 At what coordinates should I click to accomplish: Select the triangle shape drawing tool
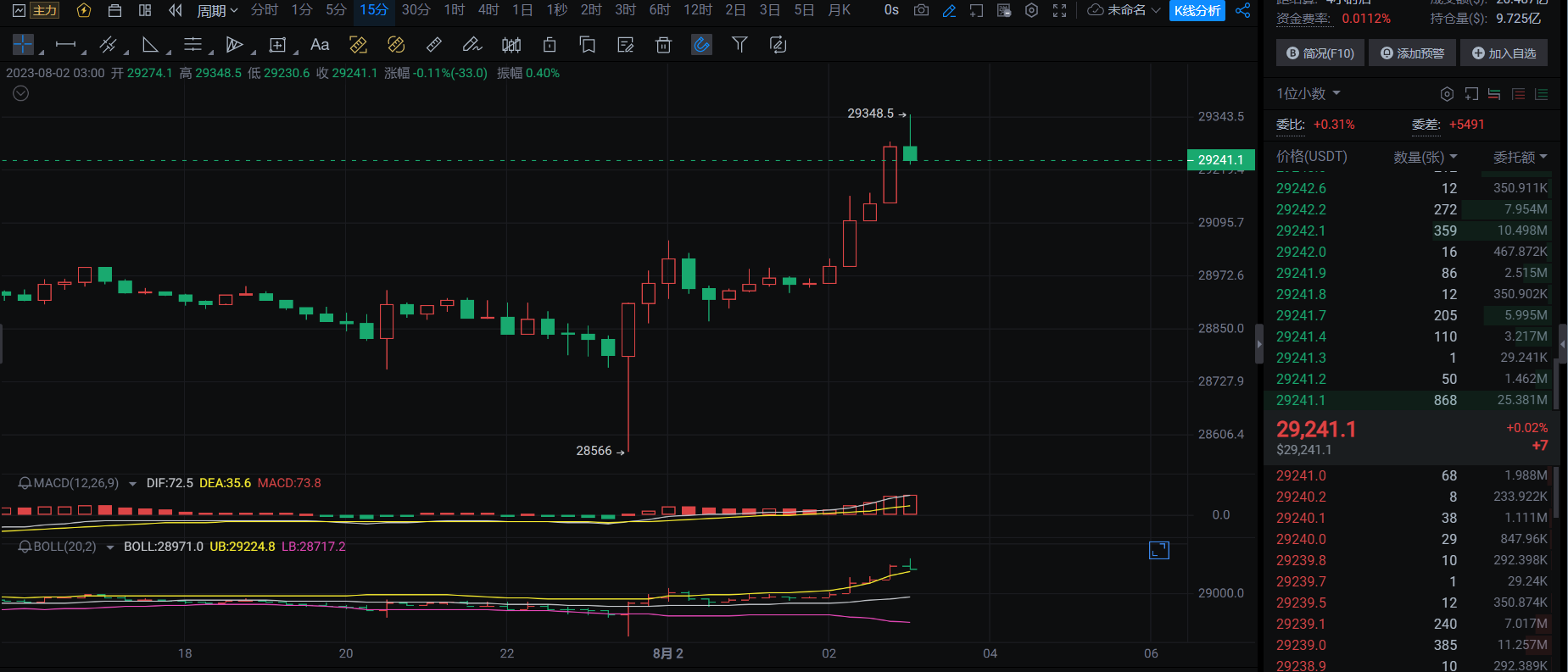click(150, 45)
